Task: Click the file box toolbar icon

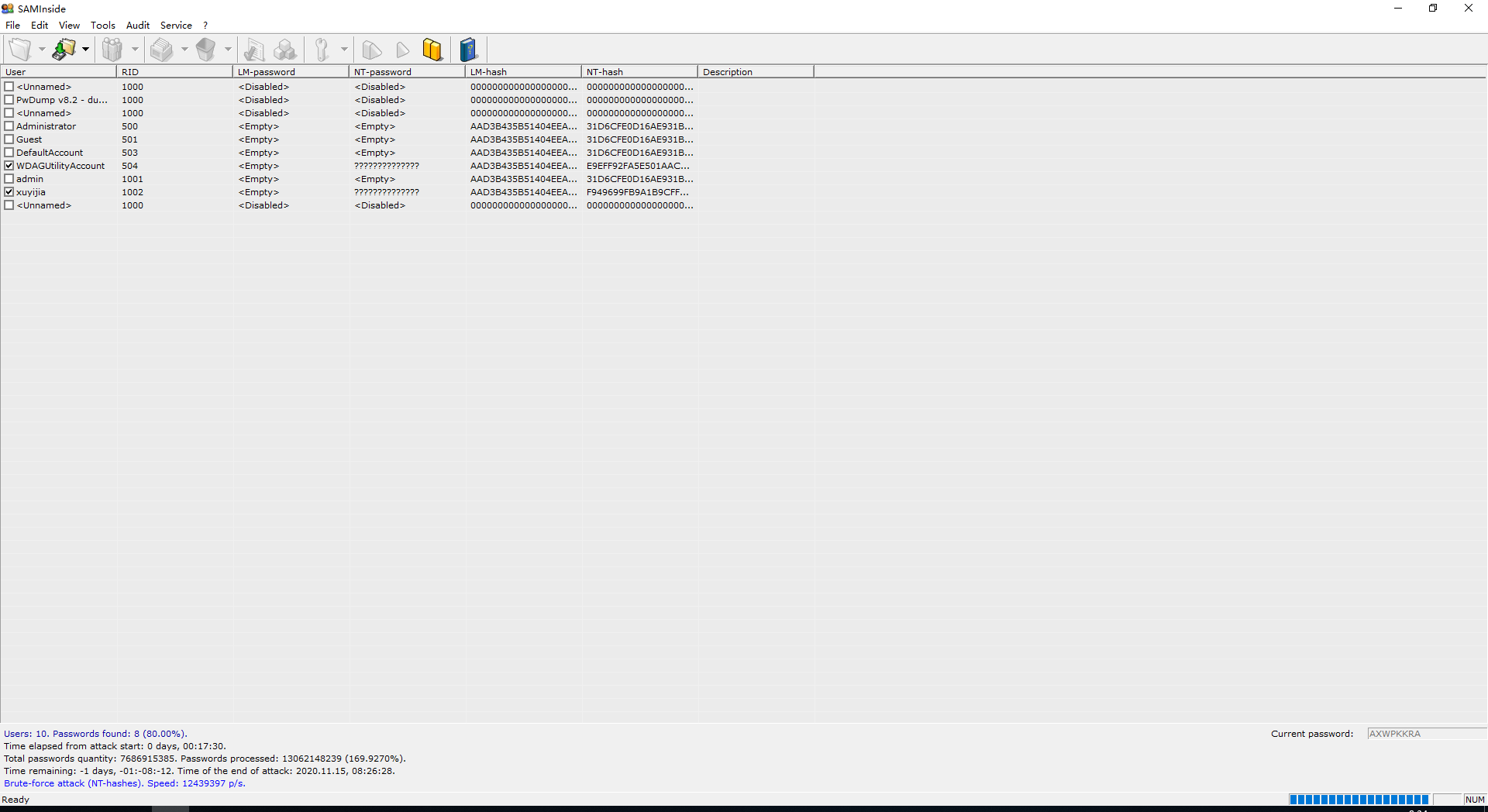Action: 162,50
